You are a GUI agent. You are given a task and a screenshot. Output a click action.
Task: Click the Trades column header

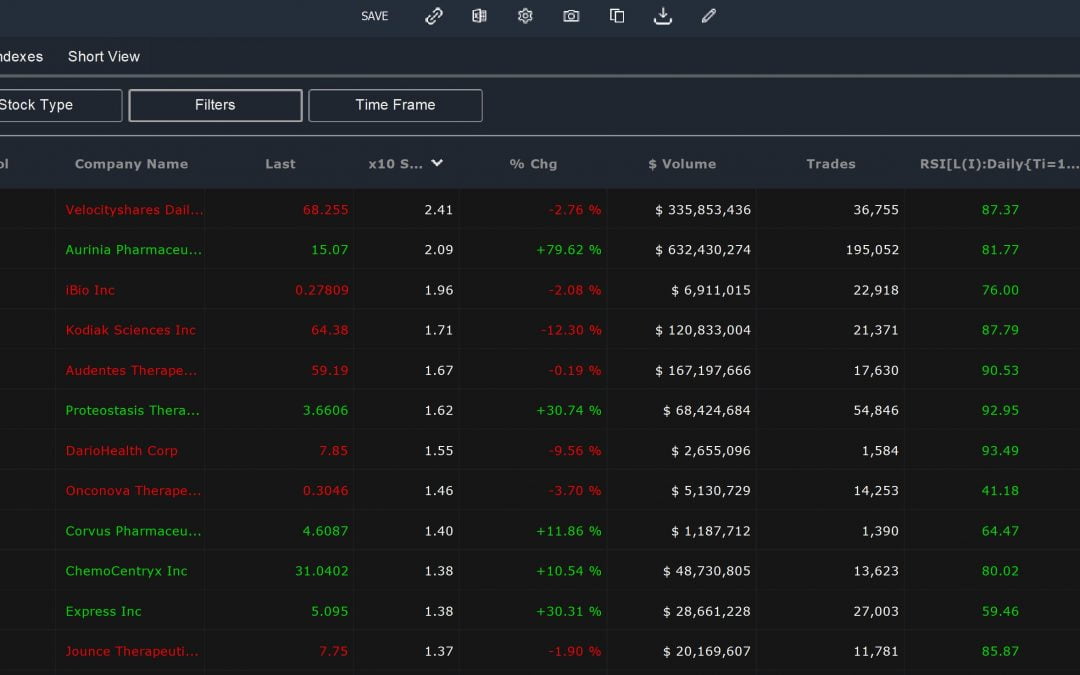point(830,164)
